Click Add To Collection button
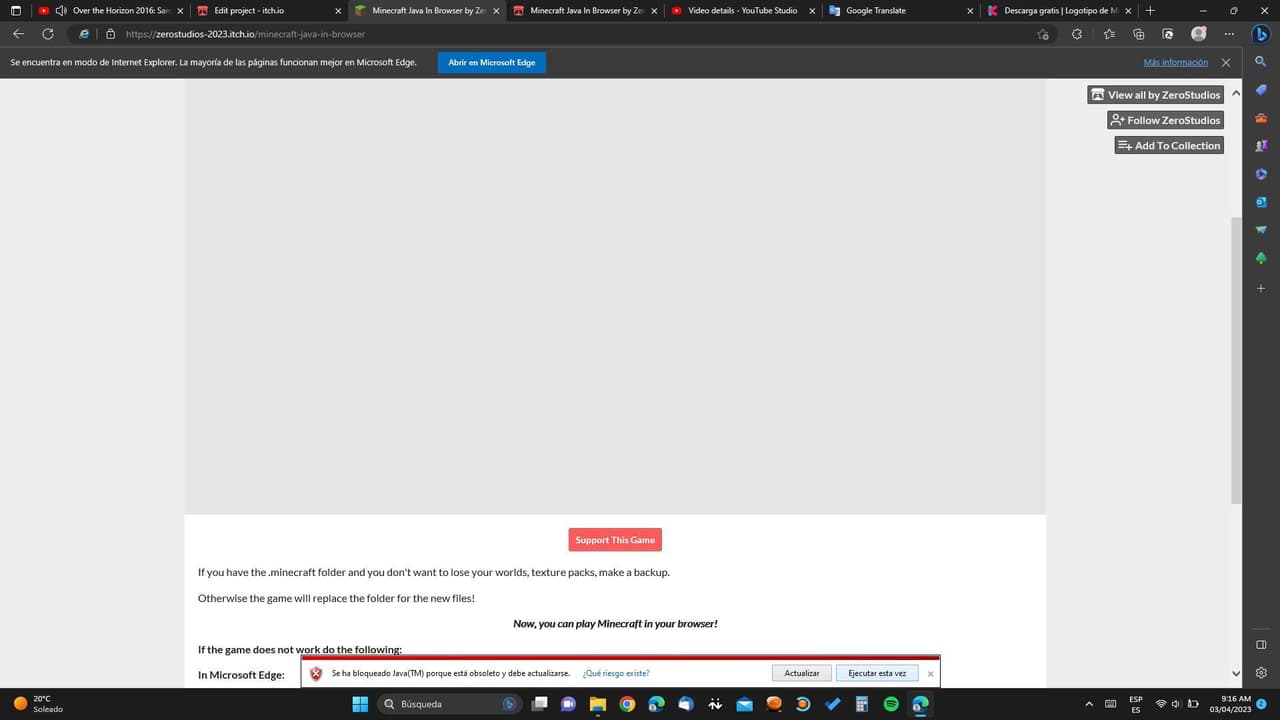 [x=1170, y=146]
